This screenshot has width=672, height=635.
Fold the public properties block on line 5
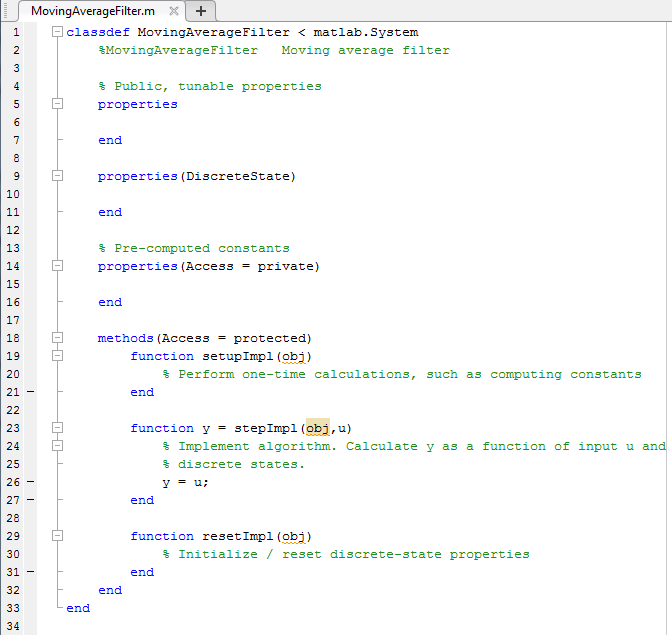(57, 104)
